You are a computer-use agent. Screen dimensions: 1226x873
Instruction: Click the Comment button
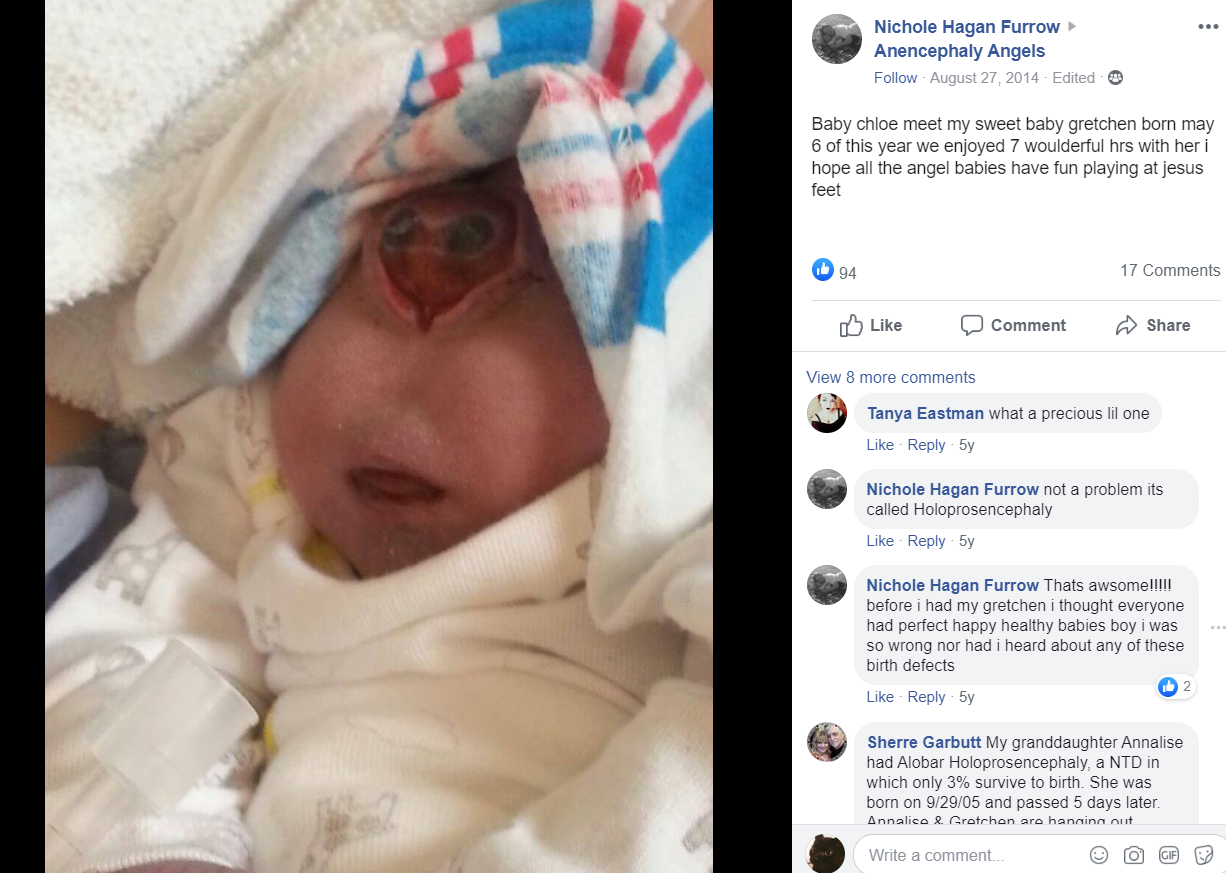point(1013,325)
